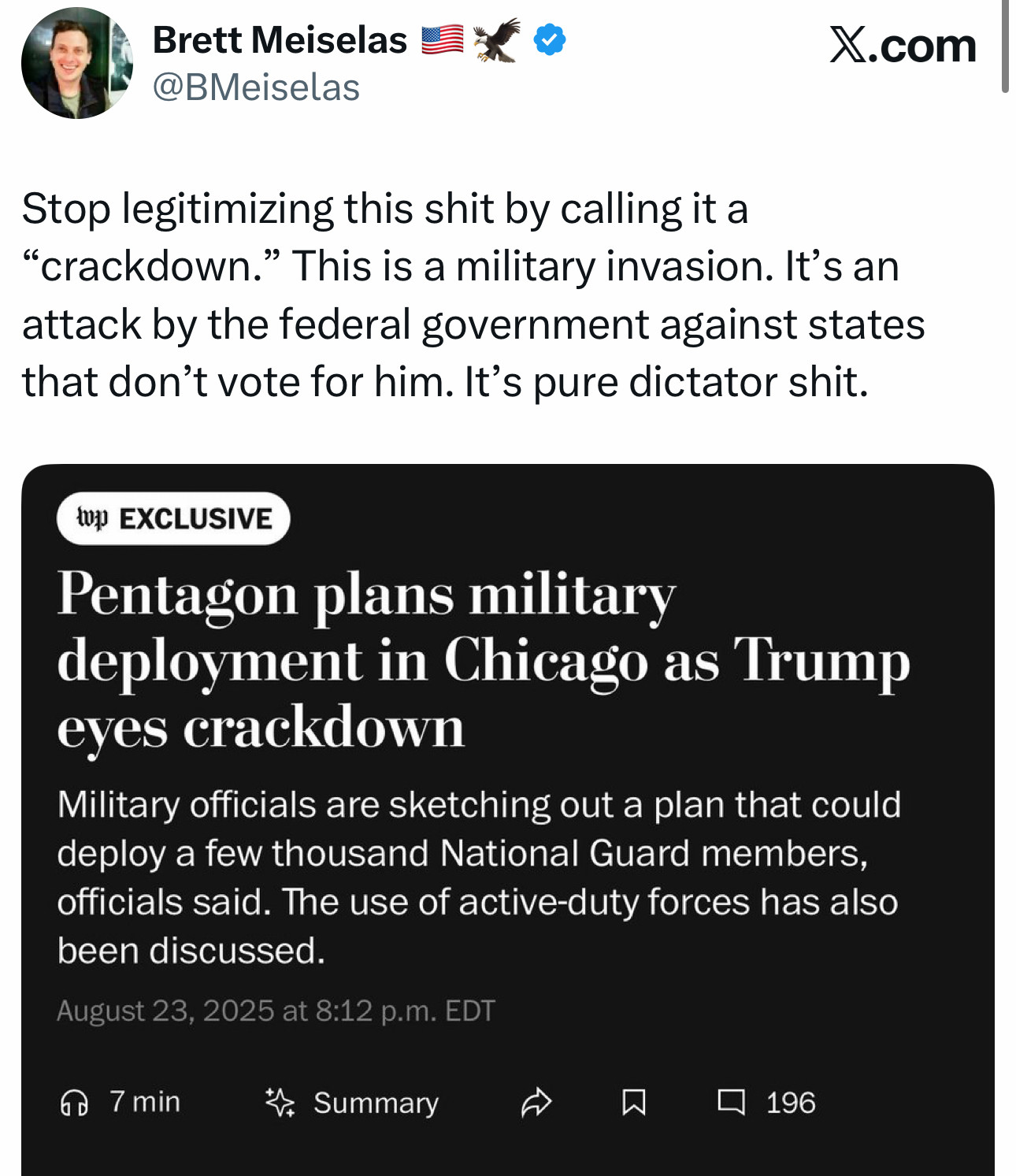Click the blue verified badge
Screen dimensions: 1016x1176
tap(550, 39)
